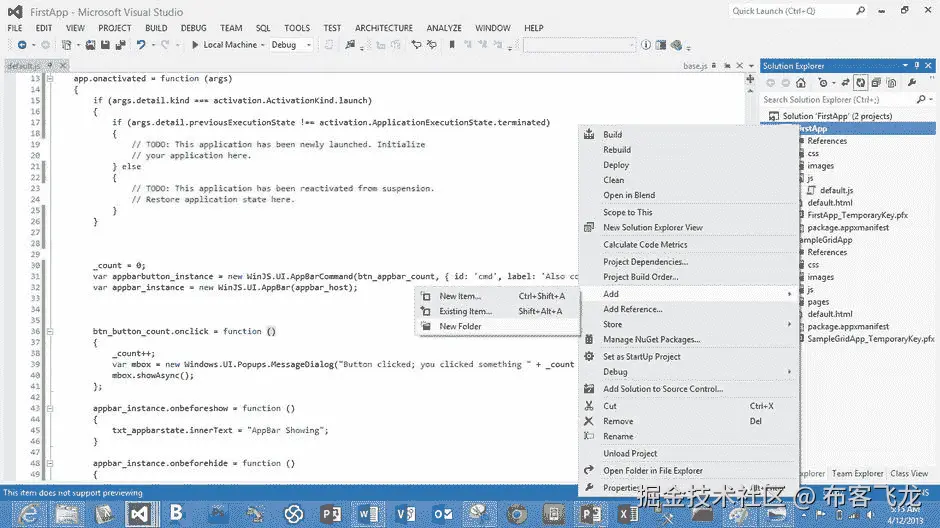Select Existing Item in the Add submenu
940x528 pixels.
497,311
